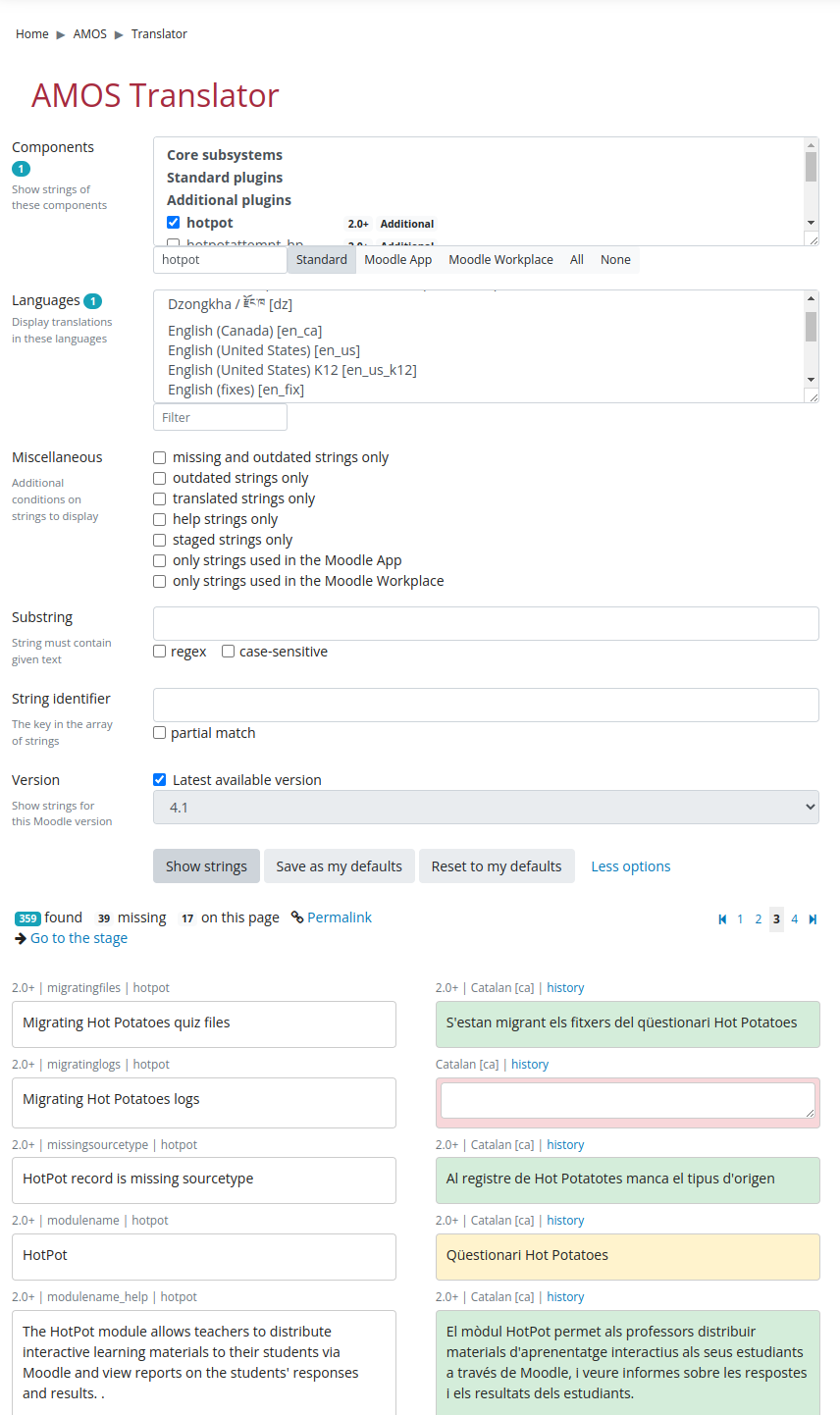Select the Moodle App components tab
The image size is (840, 1415).
click(398, 260)
